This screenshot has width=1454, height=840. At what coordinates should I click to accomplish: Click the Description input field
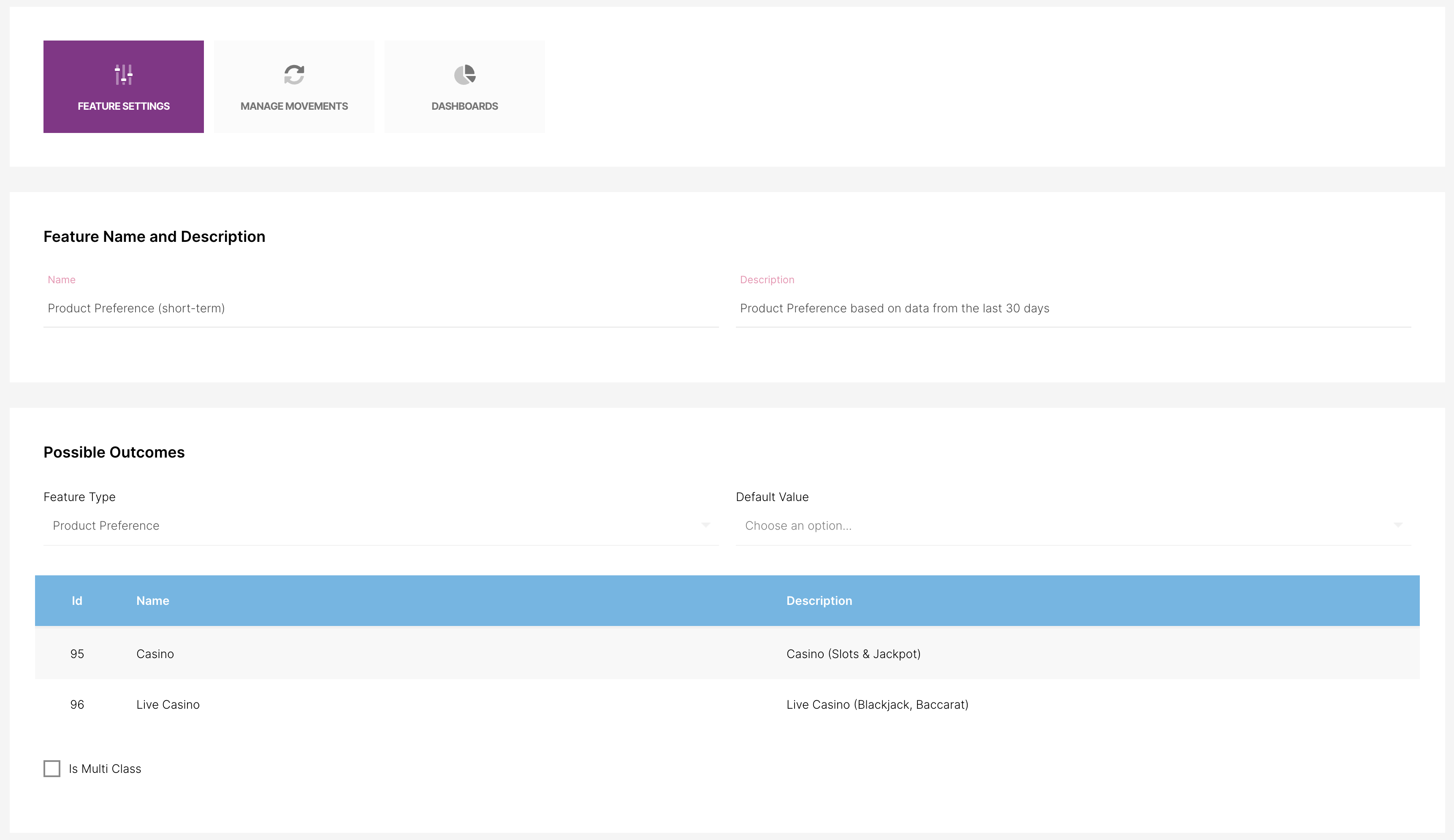pyautogui.click(x=1073, y=309)
